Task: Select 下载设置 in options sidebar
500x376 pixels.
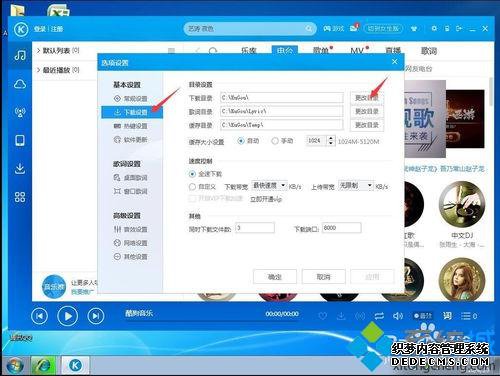Action: pyautogui.click(x=132, y=112)
